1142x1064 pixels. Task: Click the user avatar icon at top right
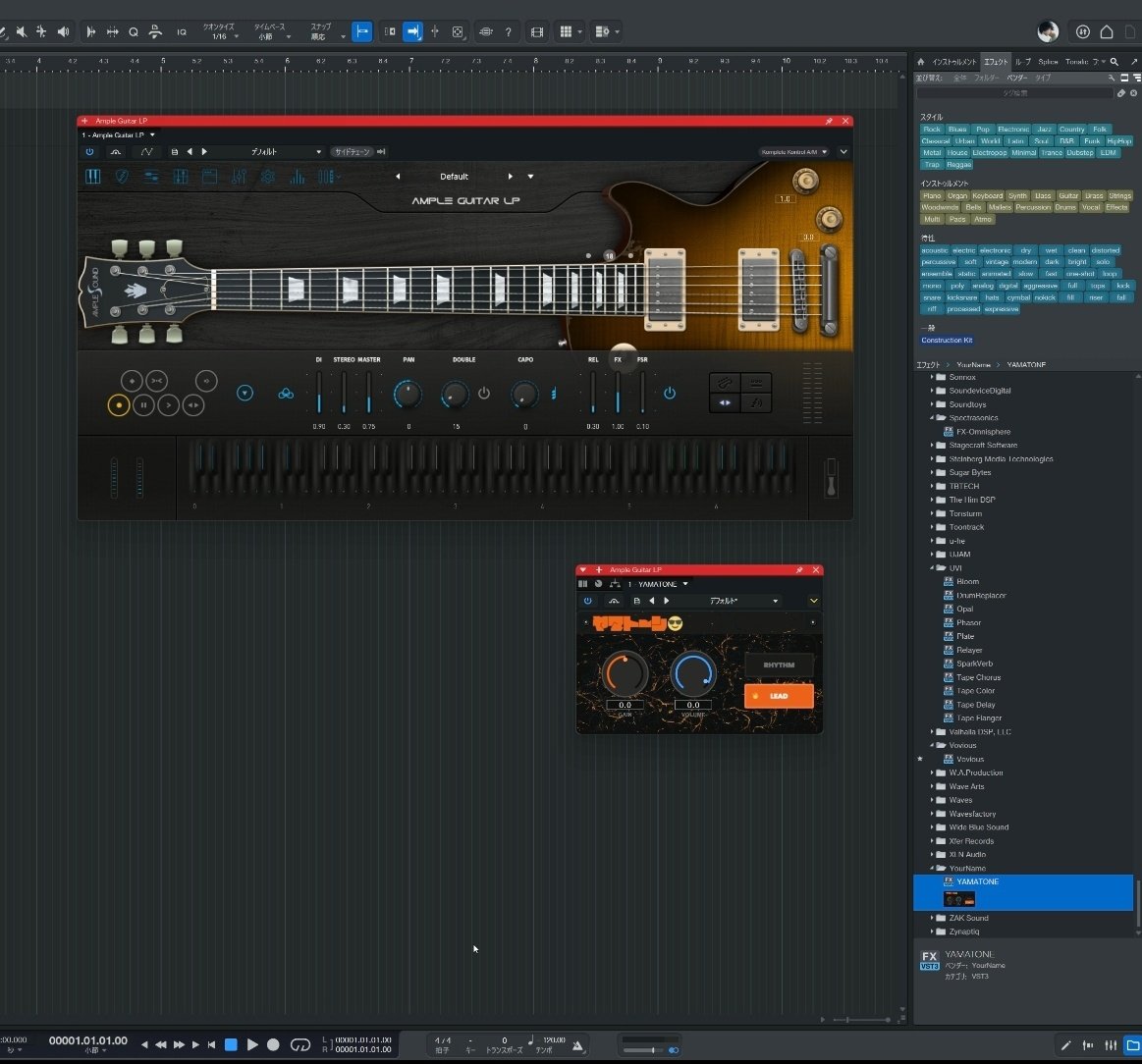(x=1048, y=31)
